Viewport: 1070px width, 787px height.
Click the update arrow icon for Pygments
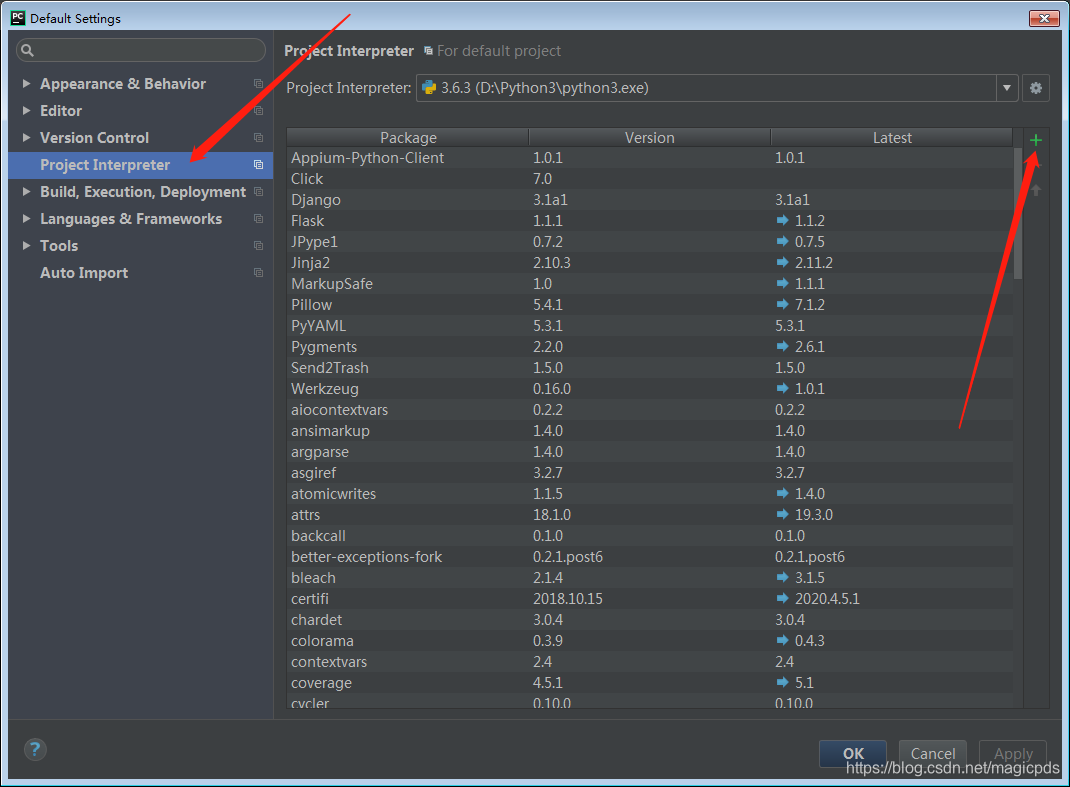[x=782, y=346]
